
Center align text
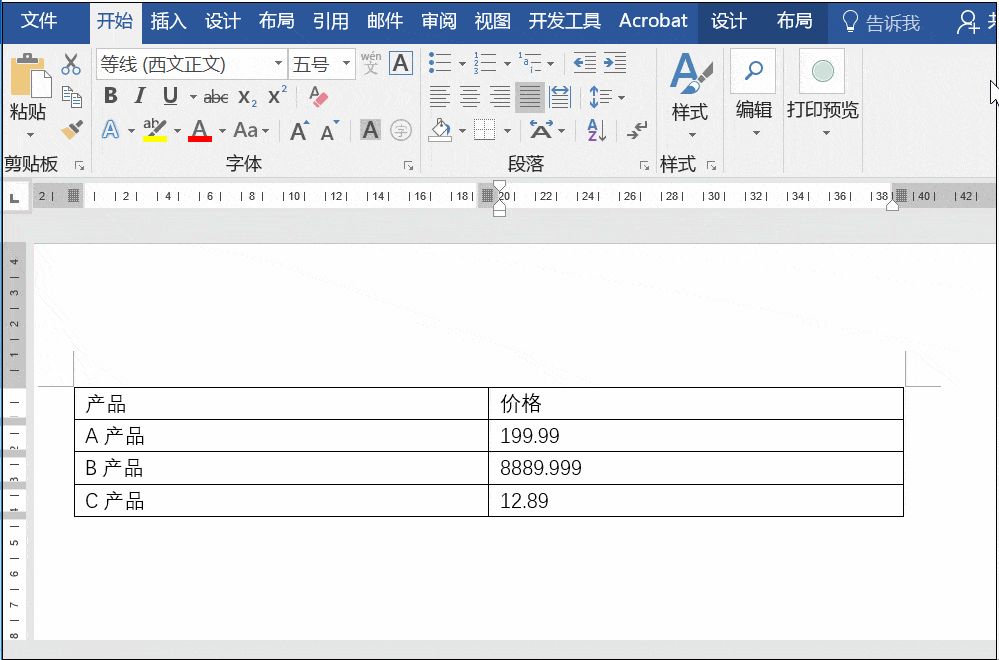[470, 97]
